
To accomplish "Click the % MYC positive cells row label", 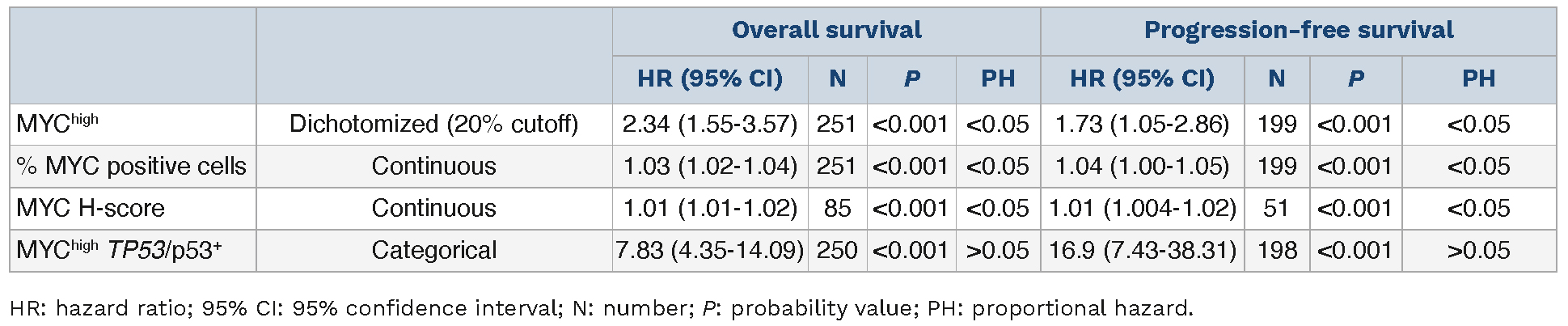I will click(131, 167).
